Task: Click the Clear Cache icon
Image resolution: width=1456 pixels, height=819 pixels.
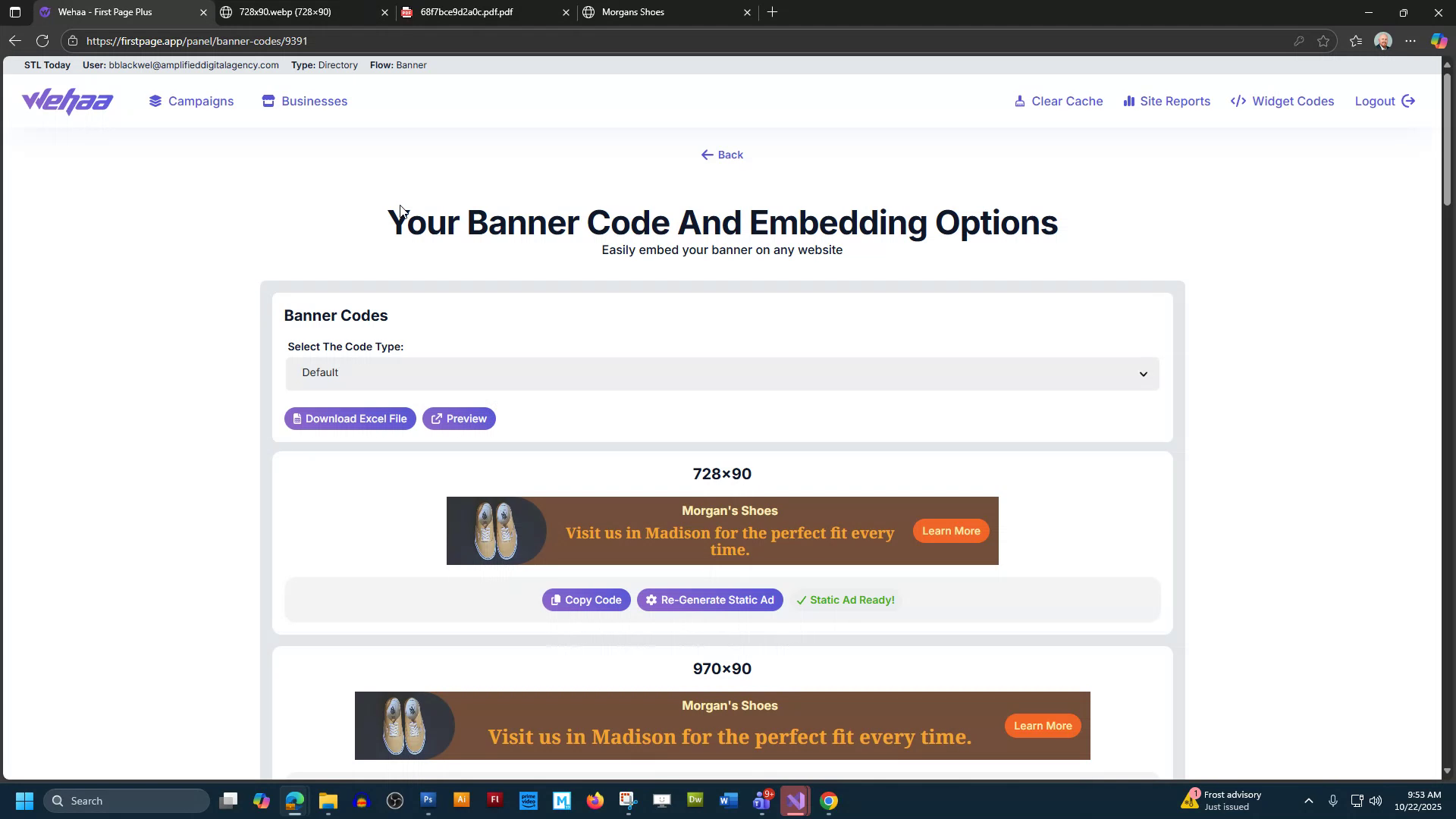Action: (x=1020, y=101)
